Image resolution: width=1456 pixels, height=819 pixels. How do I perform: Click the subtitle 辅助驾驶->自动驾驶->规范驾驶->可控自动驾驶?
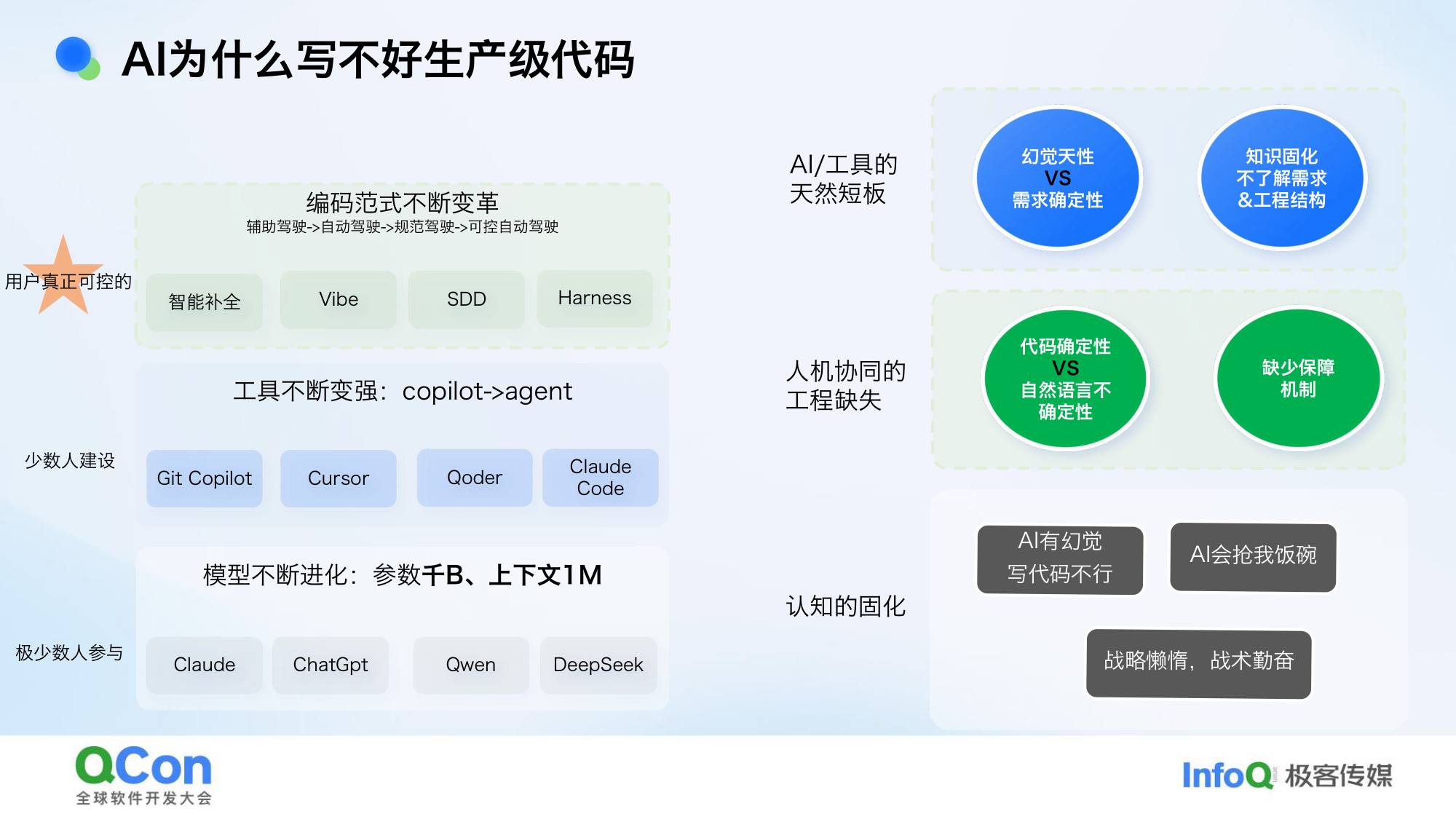tap(403, 227)
